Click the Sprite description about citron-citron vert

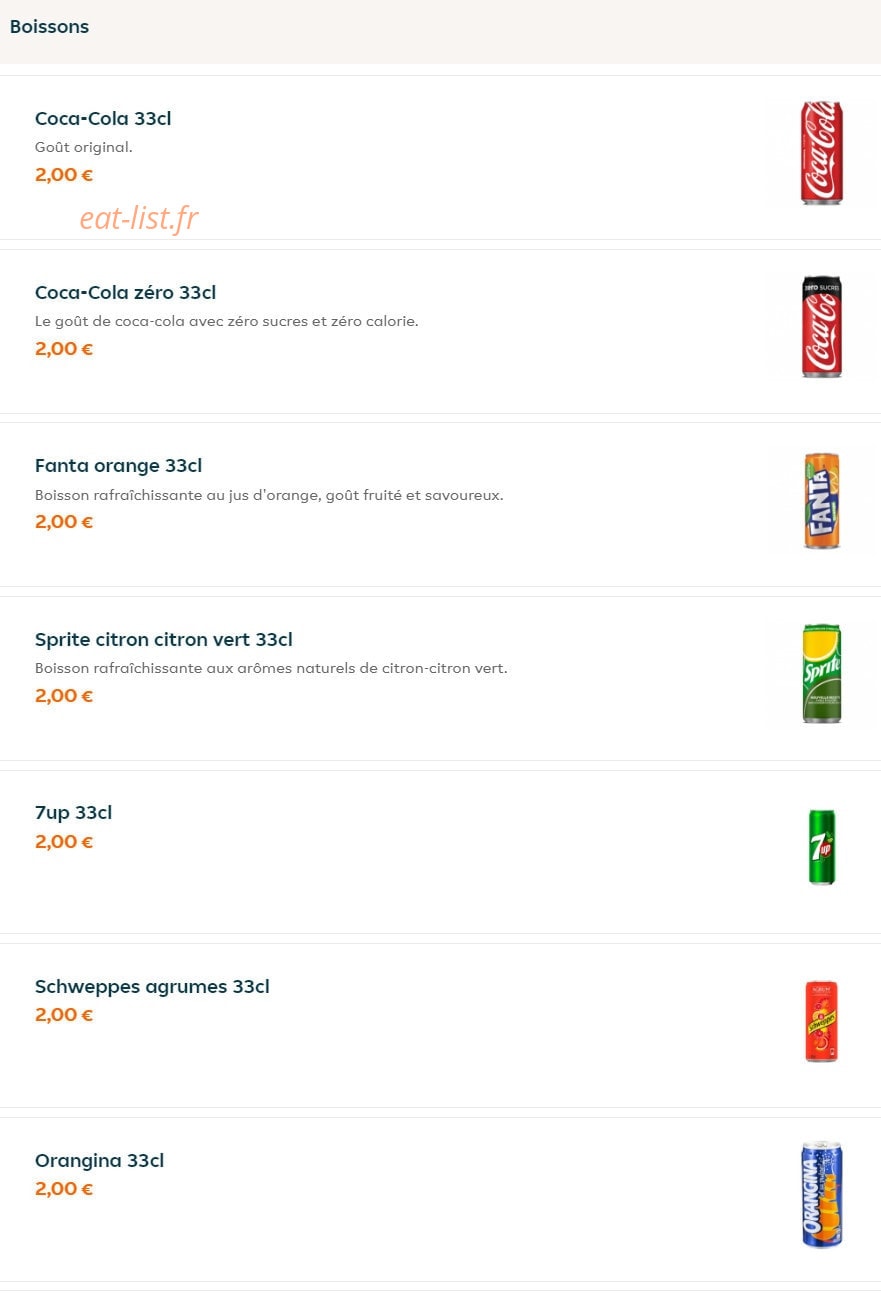coord(271,668)
